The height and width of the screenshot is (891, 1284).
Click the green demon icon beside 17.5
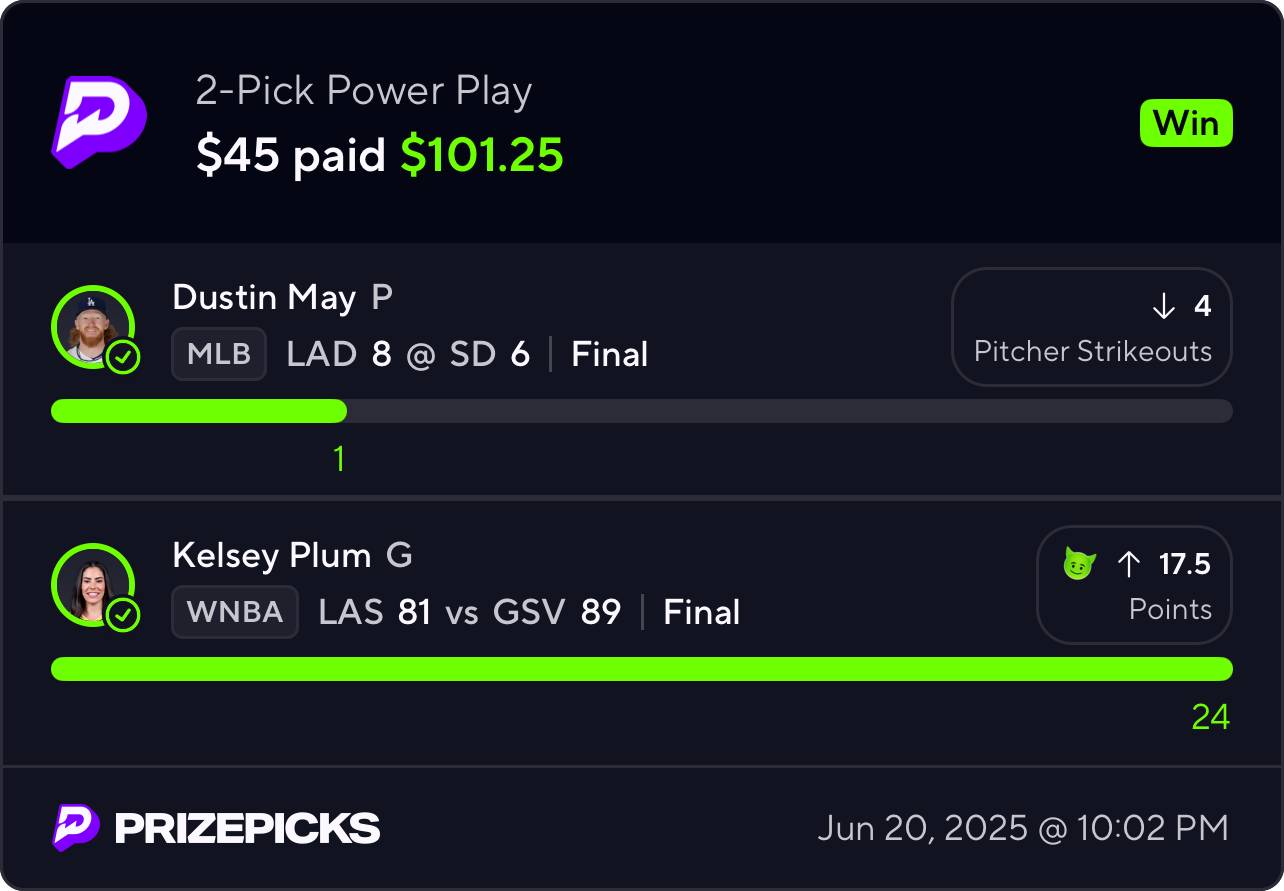[1079, 565]
